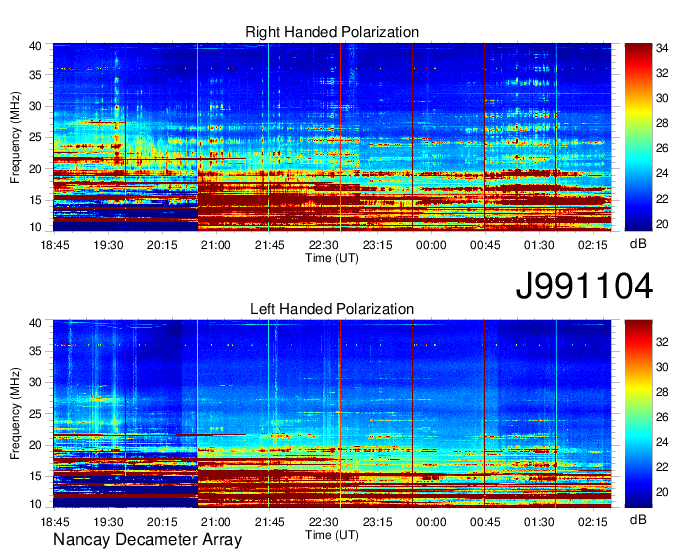
Task: Click 35 MHz tick of Right Handed plot
Action: point(35,75)
